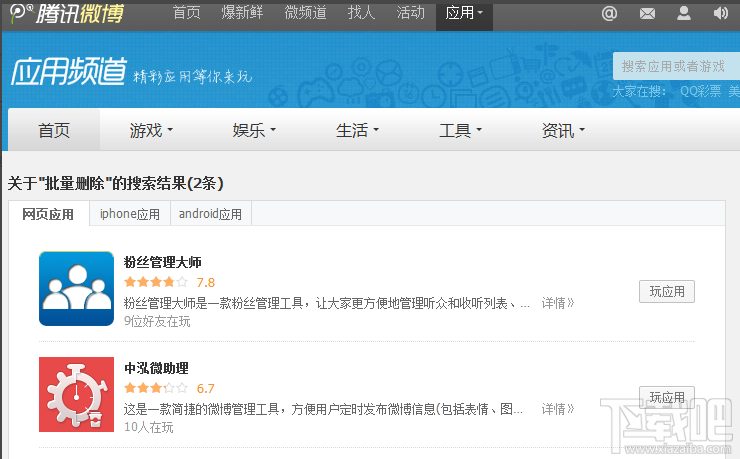Open 找人 in top navigation
The height and width of the screenshot is (459, 740).
361,13
